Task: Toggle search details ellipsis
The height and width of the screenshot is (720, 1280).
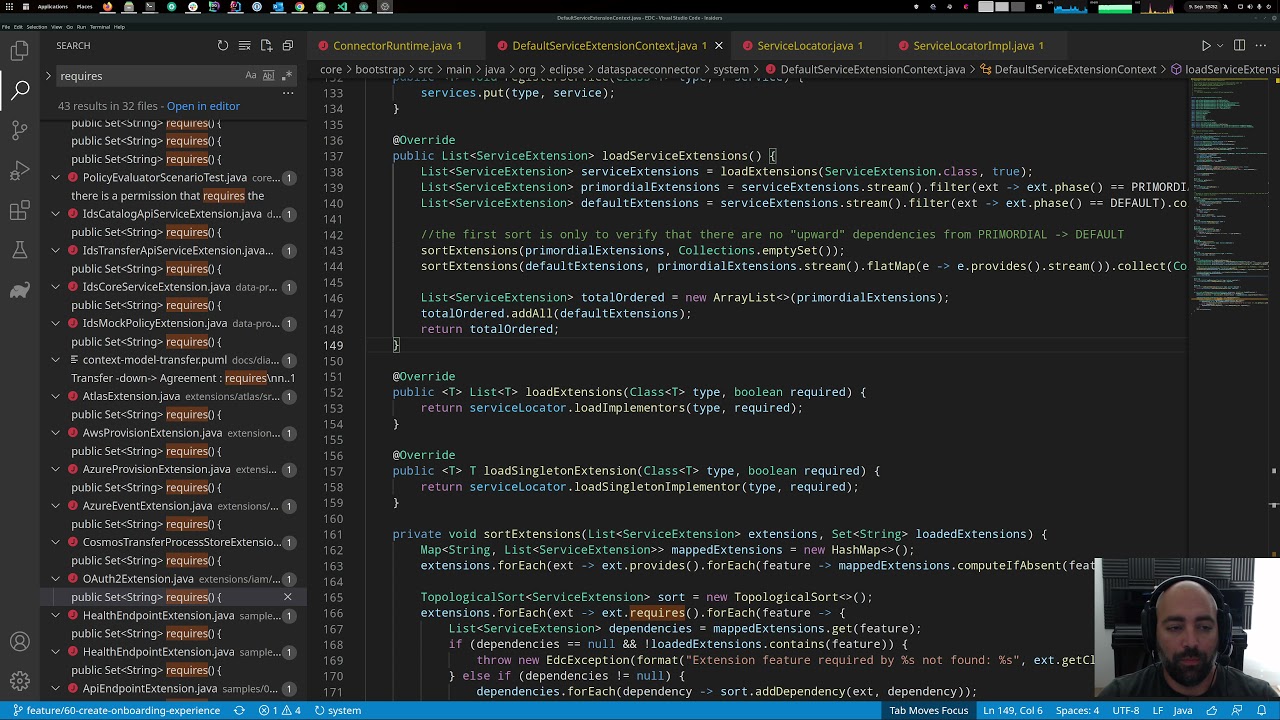Action: coord(287,94)
